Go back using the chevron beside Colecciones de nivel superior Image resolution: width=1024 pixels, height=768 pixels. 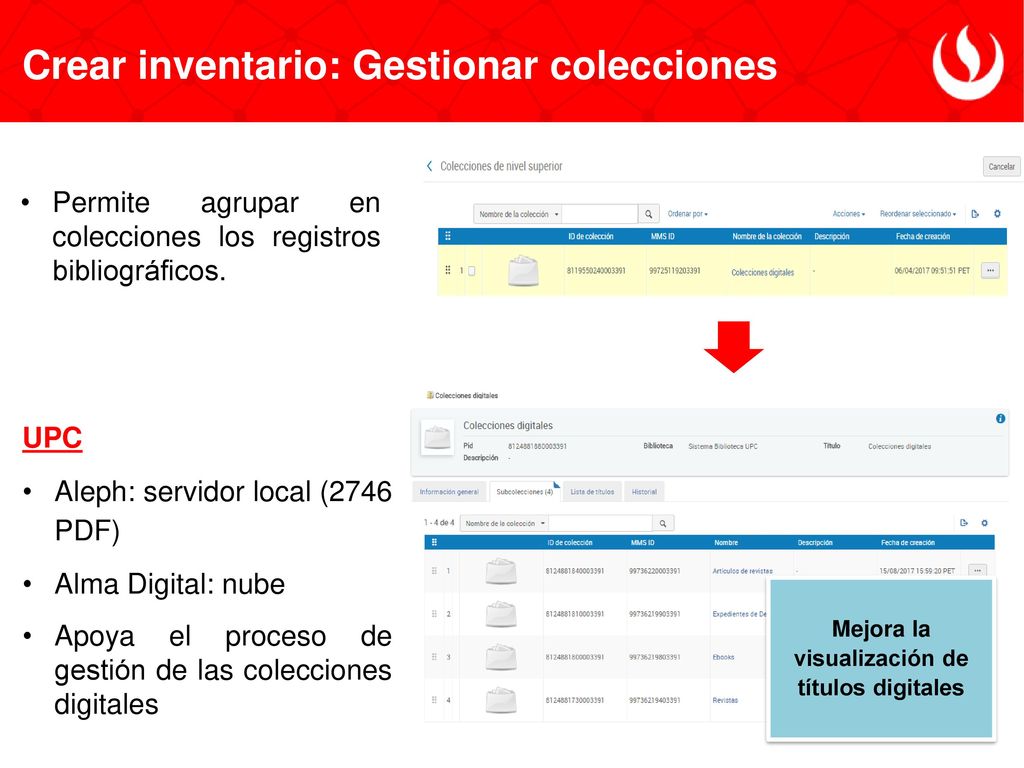tap(429, 167)
